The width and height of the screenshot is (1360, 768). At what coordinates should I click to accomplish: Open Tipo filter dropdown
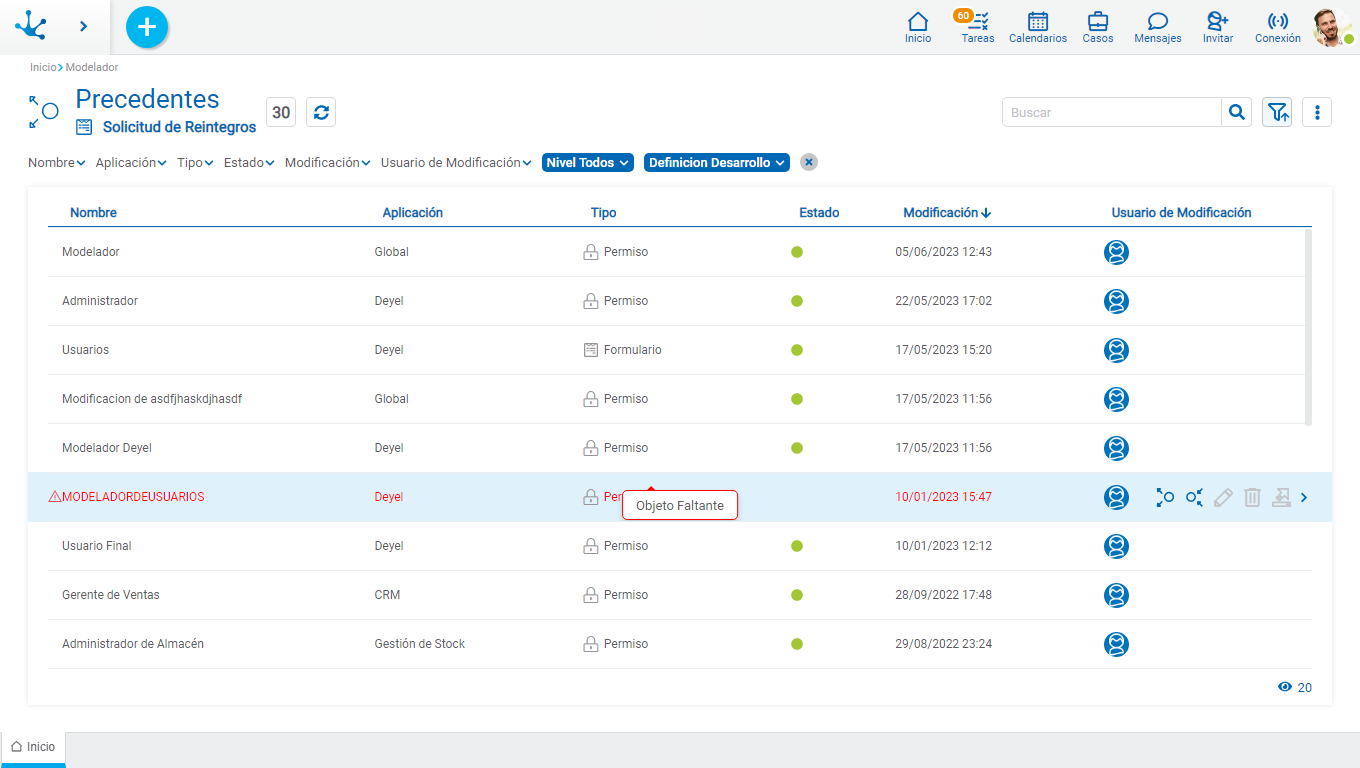[x=195, y=162]
